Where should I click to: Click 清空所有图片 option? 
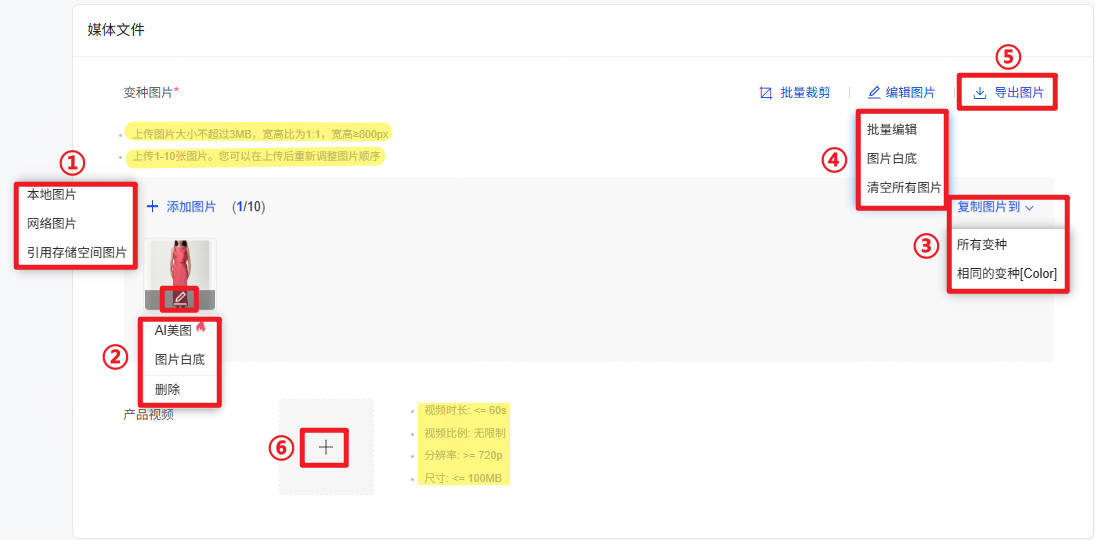[904, 187]
